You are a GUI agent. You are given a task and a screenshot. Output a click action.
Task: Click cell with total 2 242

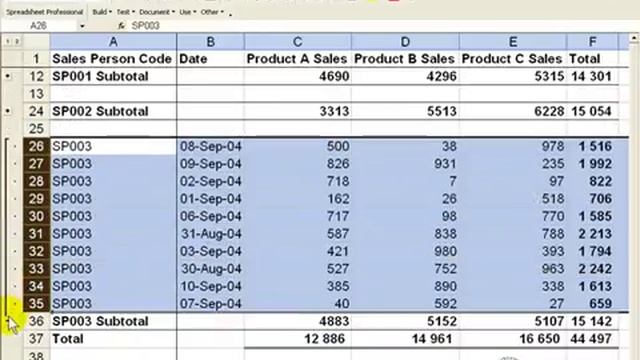click(592, 269)
